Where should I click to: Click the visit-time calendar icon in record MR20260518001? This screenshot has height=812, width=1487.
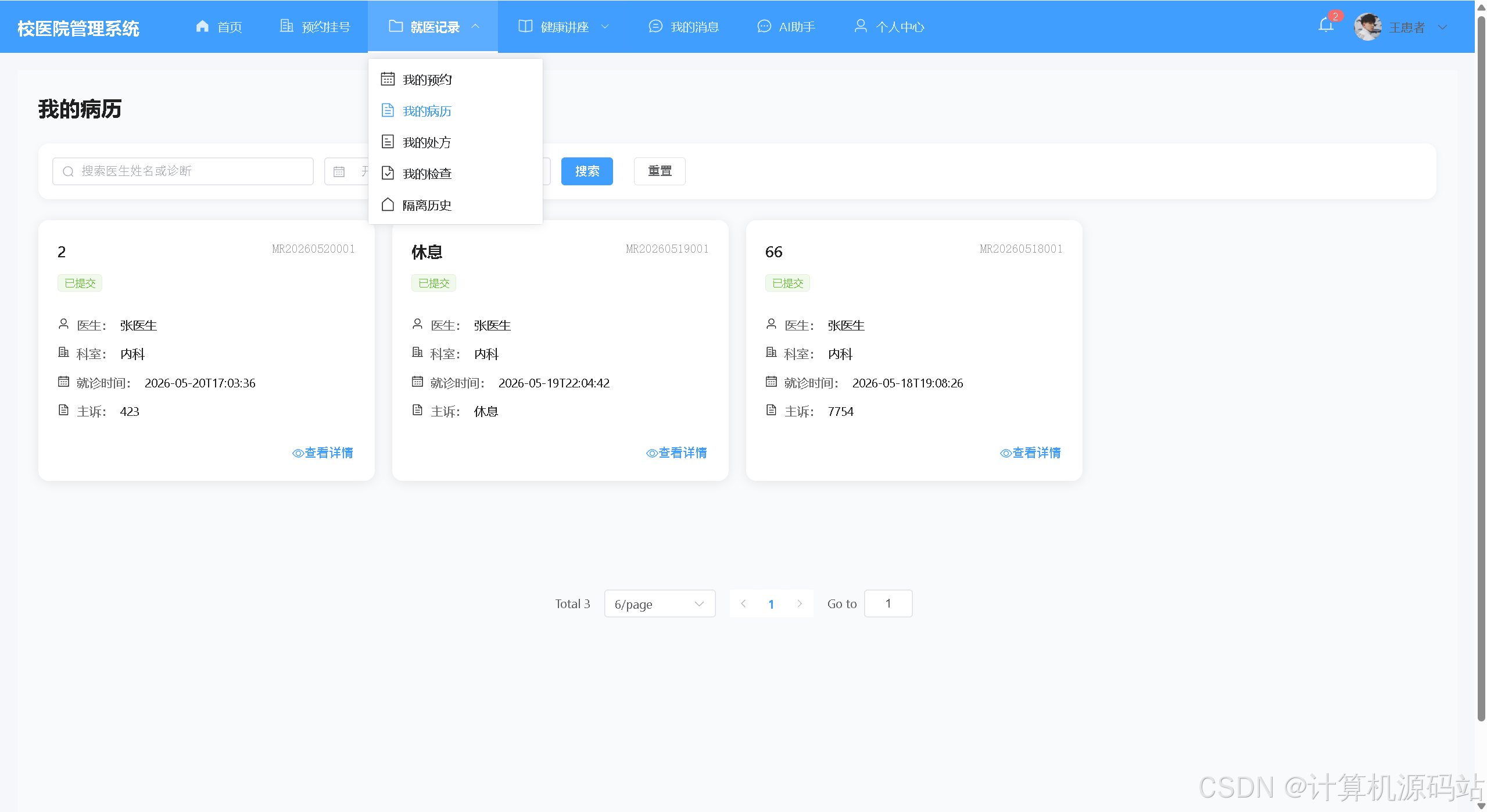(771, 382)
